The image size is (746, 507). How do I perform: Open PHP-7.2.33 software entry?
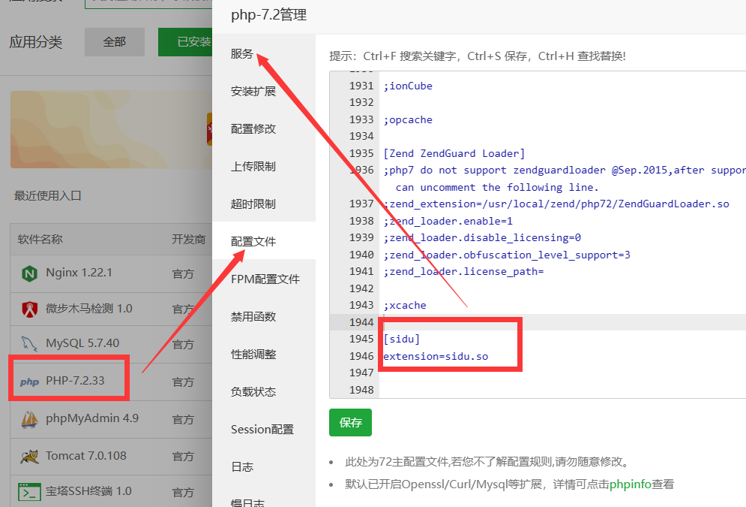(75, 382)
